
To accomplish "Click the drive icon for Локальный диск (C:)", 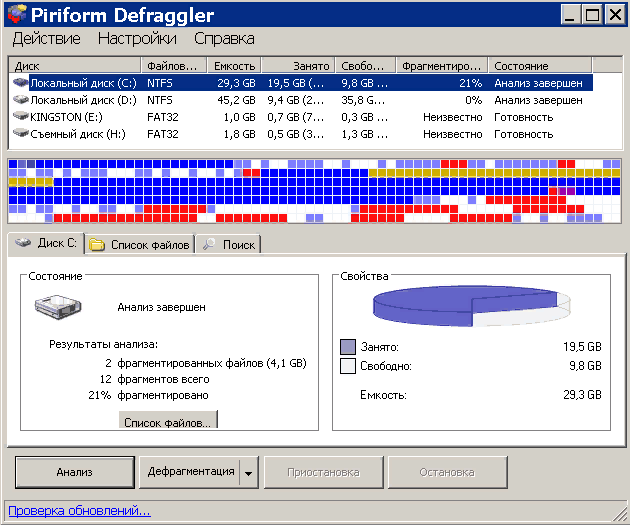I will [x=21, y=83].
